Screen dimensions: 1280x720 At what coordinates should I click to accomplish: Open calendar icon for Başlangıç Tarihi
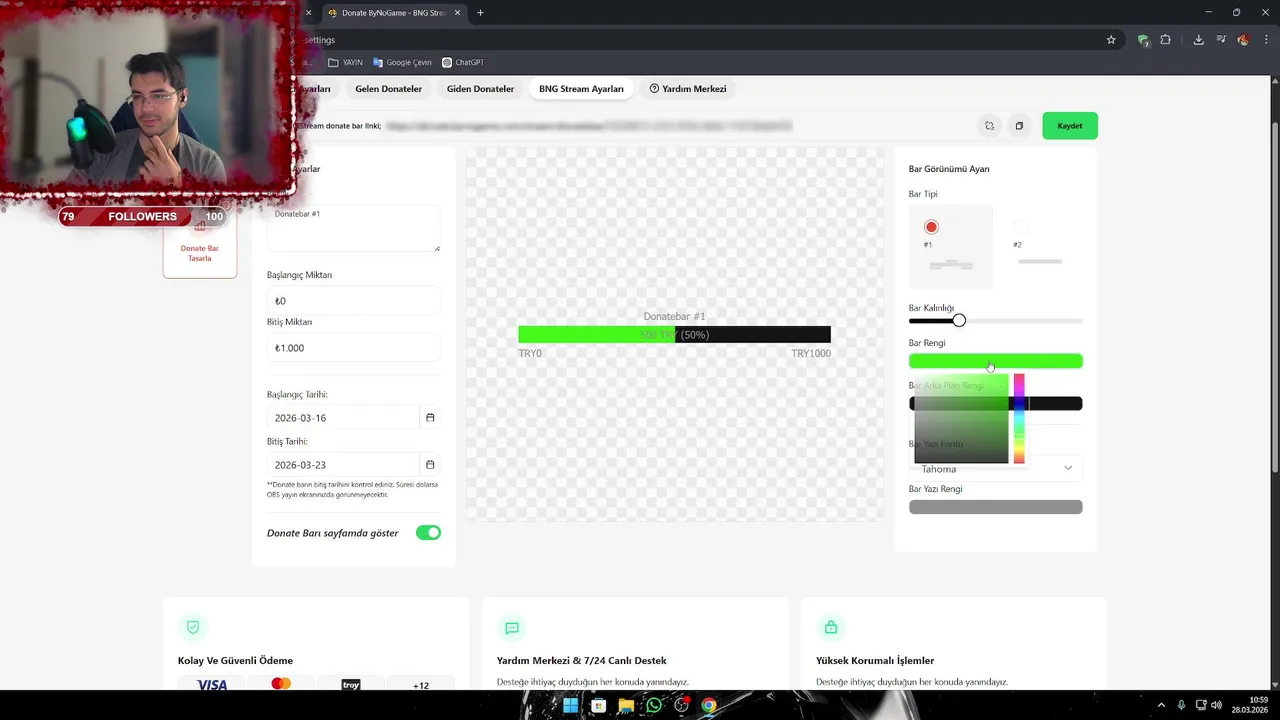click(430, 418)
